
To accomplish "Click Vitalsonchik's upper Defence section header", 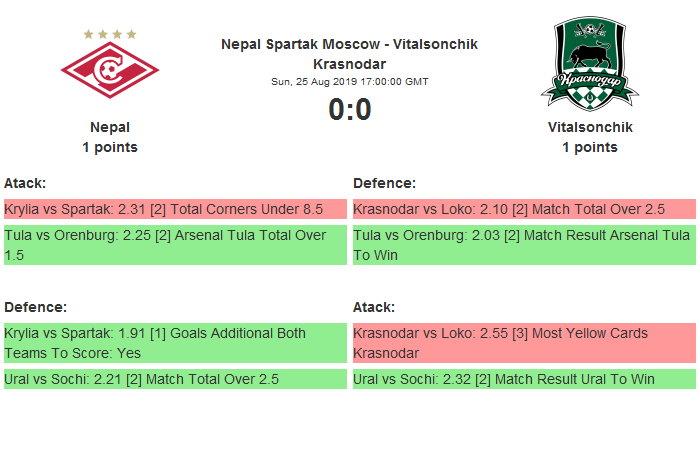I will [x=384, y=183].
